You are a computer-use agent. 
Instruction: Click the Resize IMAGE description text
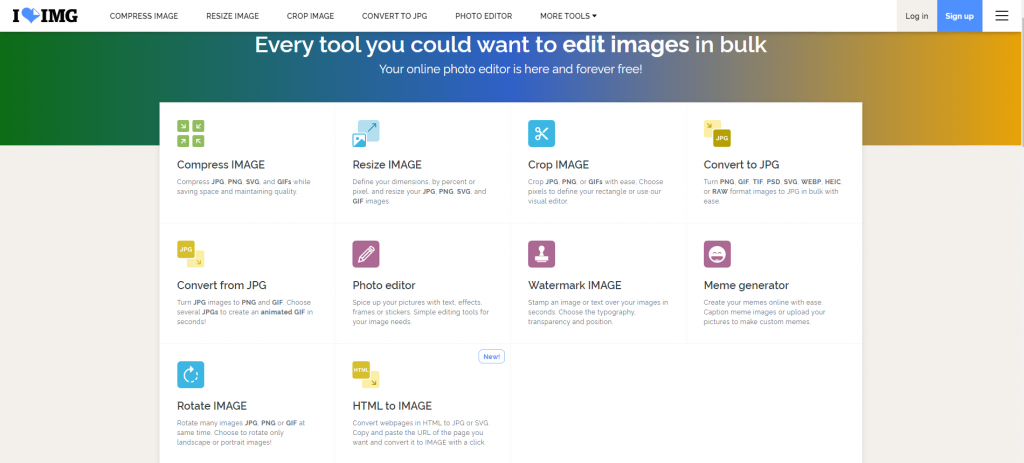tap(419, 192)
